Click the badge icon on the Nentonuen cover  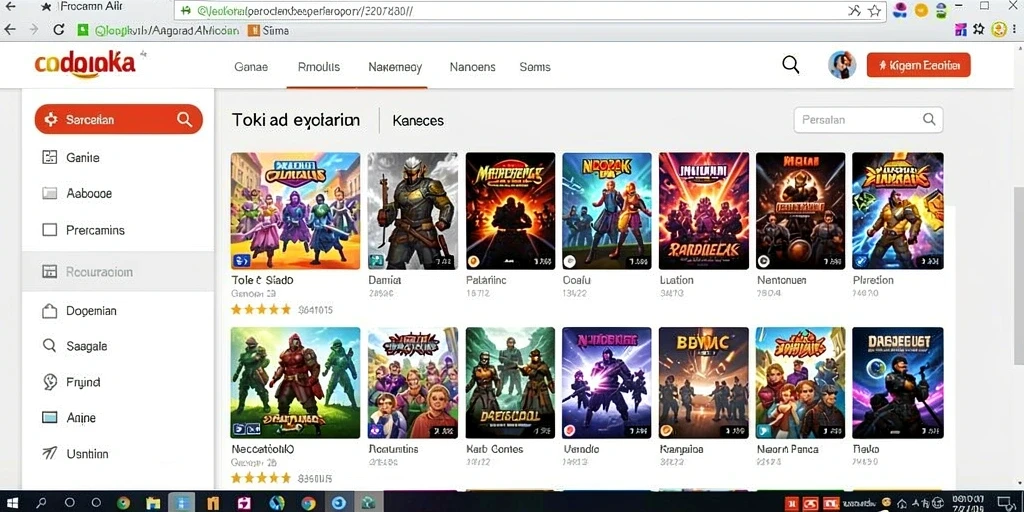(x=763, y=261)
